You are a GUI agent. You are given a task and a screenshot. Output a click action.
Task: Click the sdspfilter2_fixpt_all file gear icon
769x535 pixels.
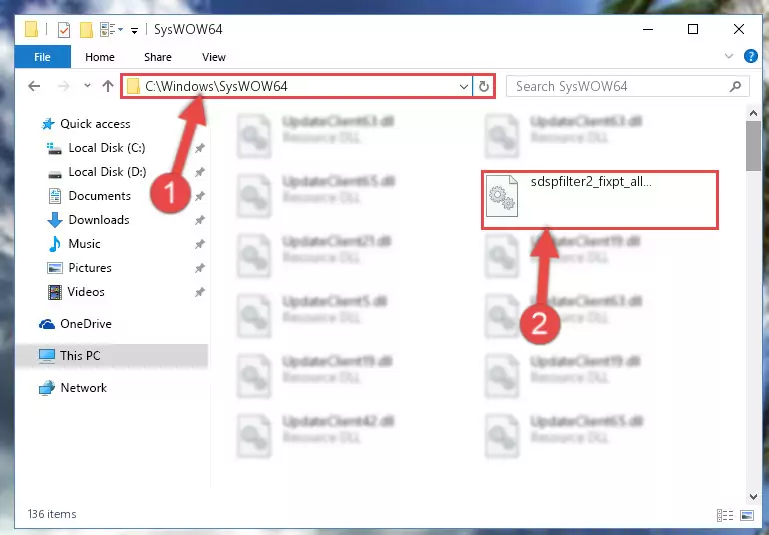pos(502,196)
